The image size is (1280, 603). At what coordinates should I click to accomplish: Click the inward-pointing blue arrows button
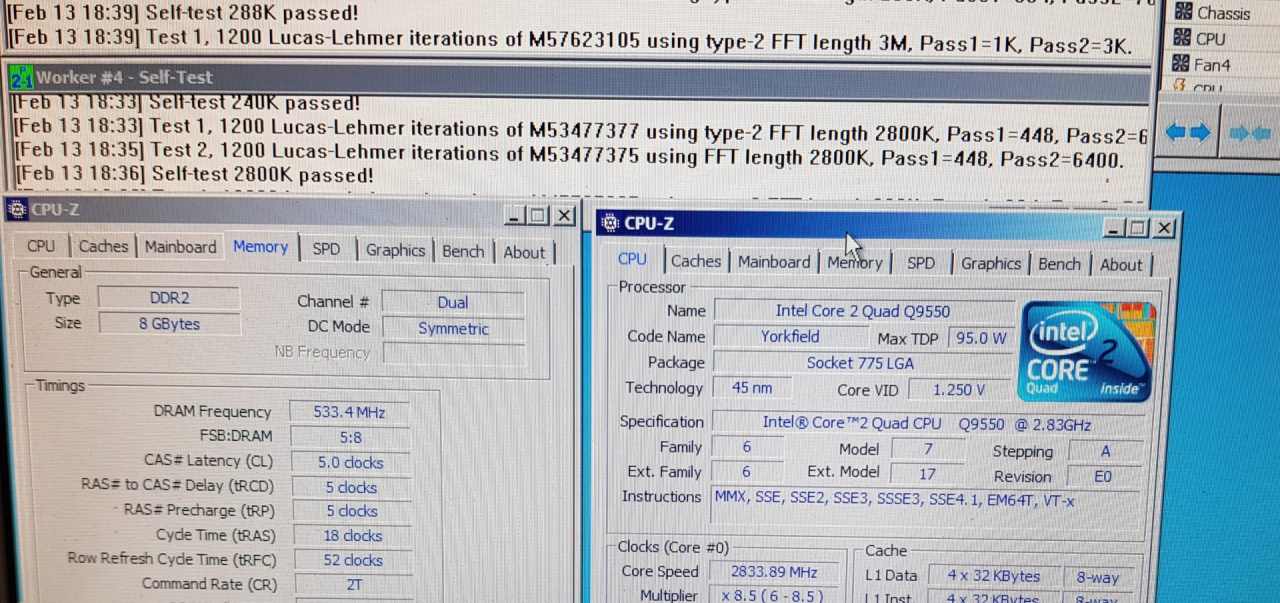pos(1252,133)
